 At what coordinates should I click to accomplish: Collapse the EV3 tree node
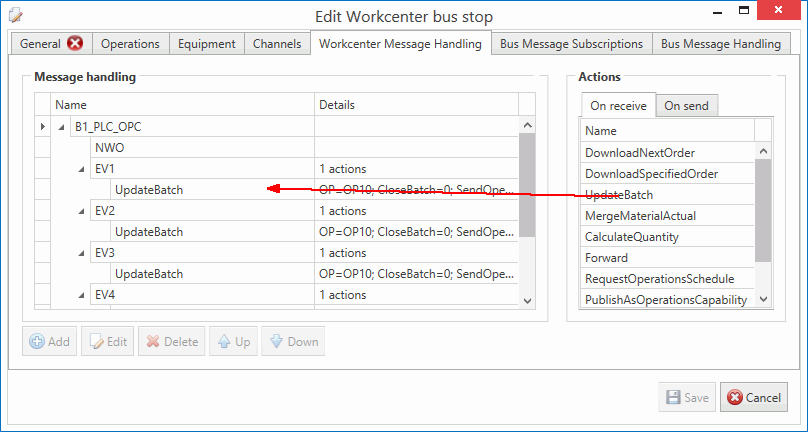coord(82,253)
